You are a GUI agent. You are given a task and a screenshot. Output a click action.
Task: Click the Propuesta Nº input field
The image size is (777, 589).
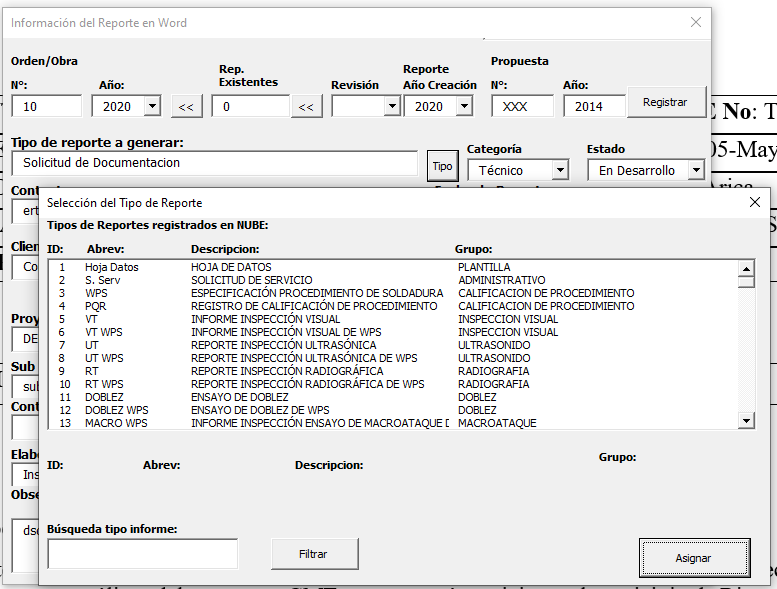[521, 107]
